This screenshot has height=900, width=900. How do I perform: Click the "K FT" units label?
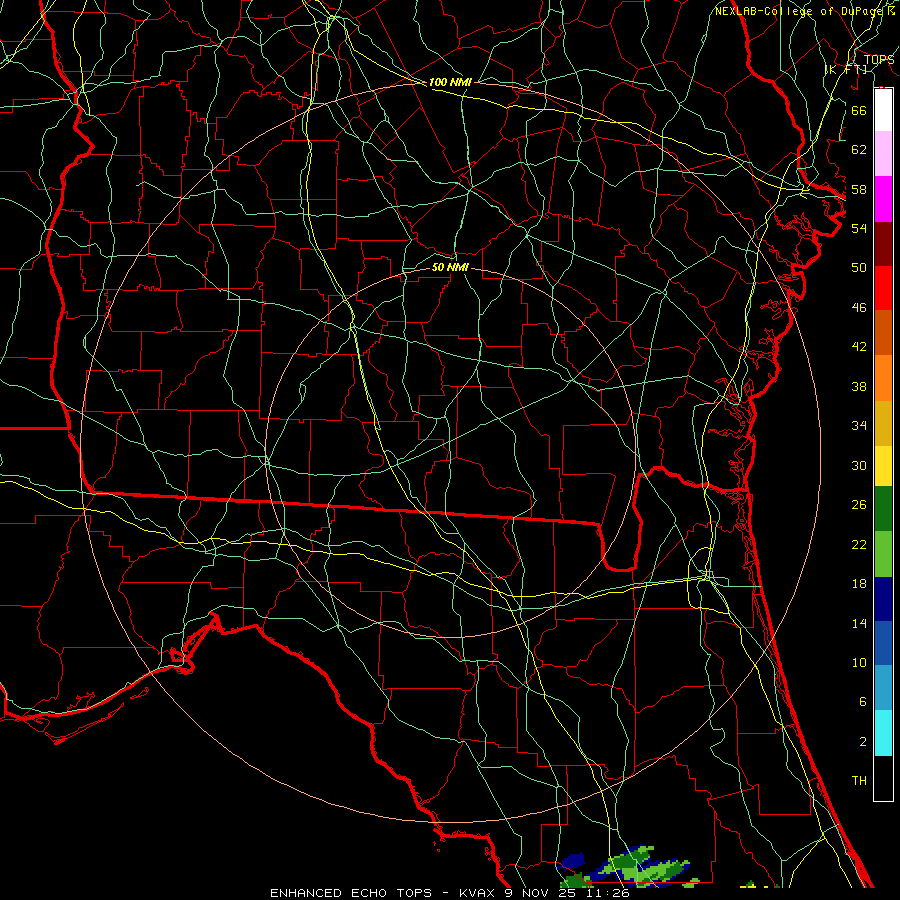click(x=845, y=69)
